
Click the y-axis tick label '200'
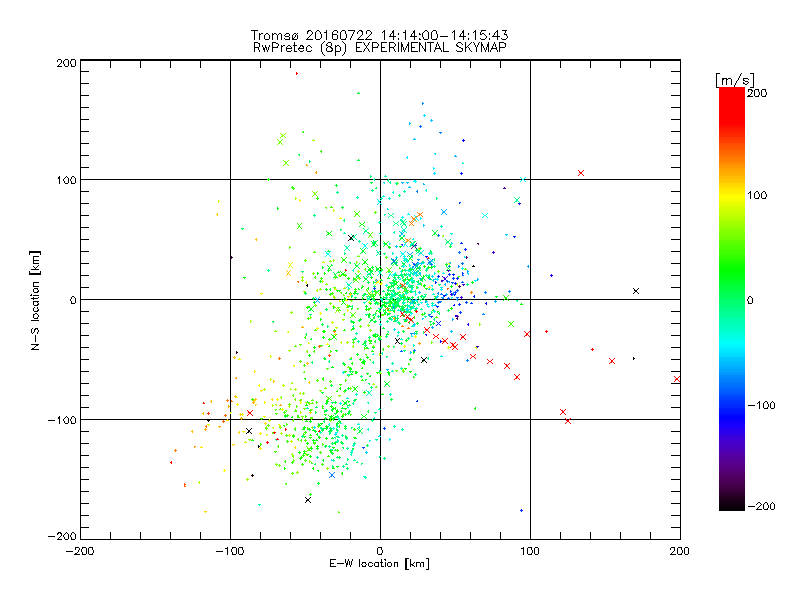point(66,63)
